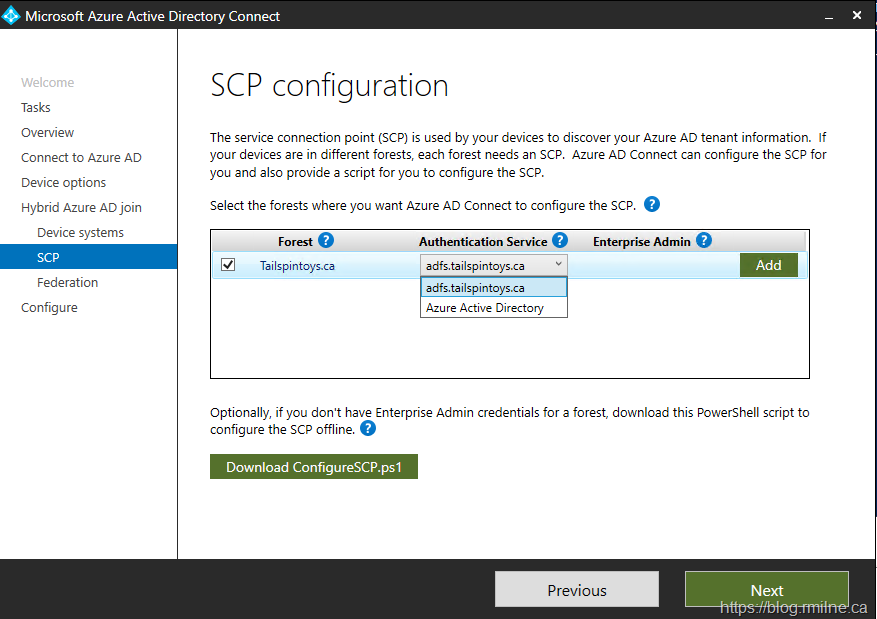Image resolution: width=877 pixels, height=619 pixels.
Task: Click the help icon beside Authentication Service
Action: pyautogui.click(x=560, y=241)
